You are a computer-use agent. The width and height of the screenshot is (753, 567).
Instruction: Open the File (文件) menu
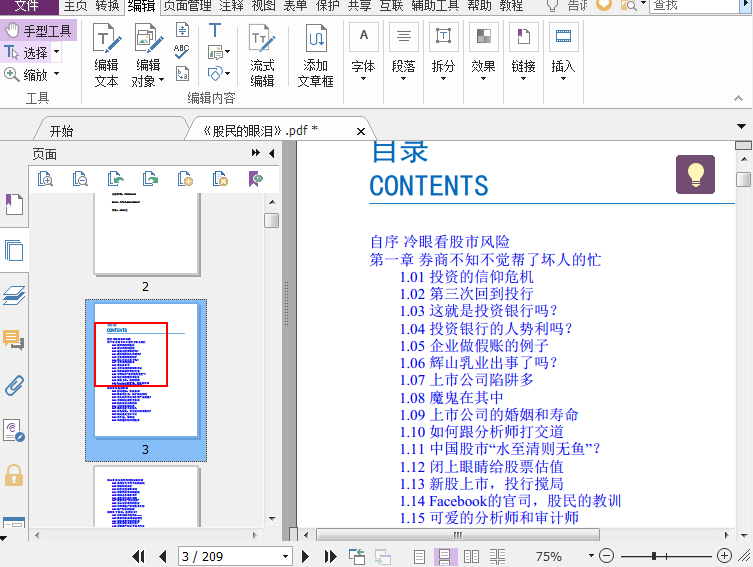(x=28, y=6)
